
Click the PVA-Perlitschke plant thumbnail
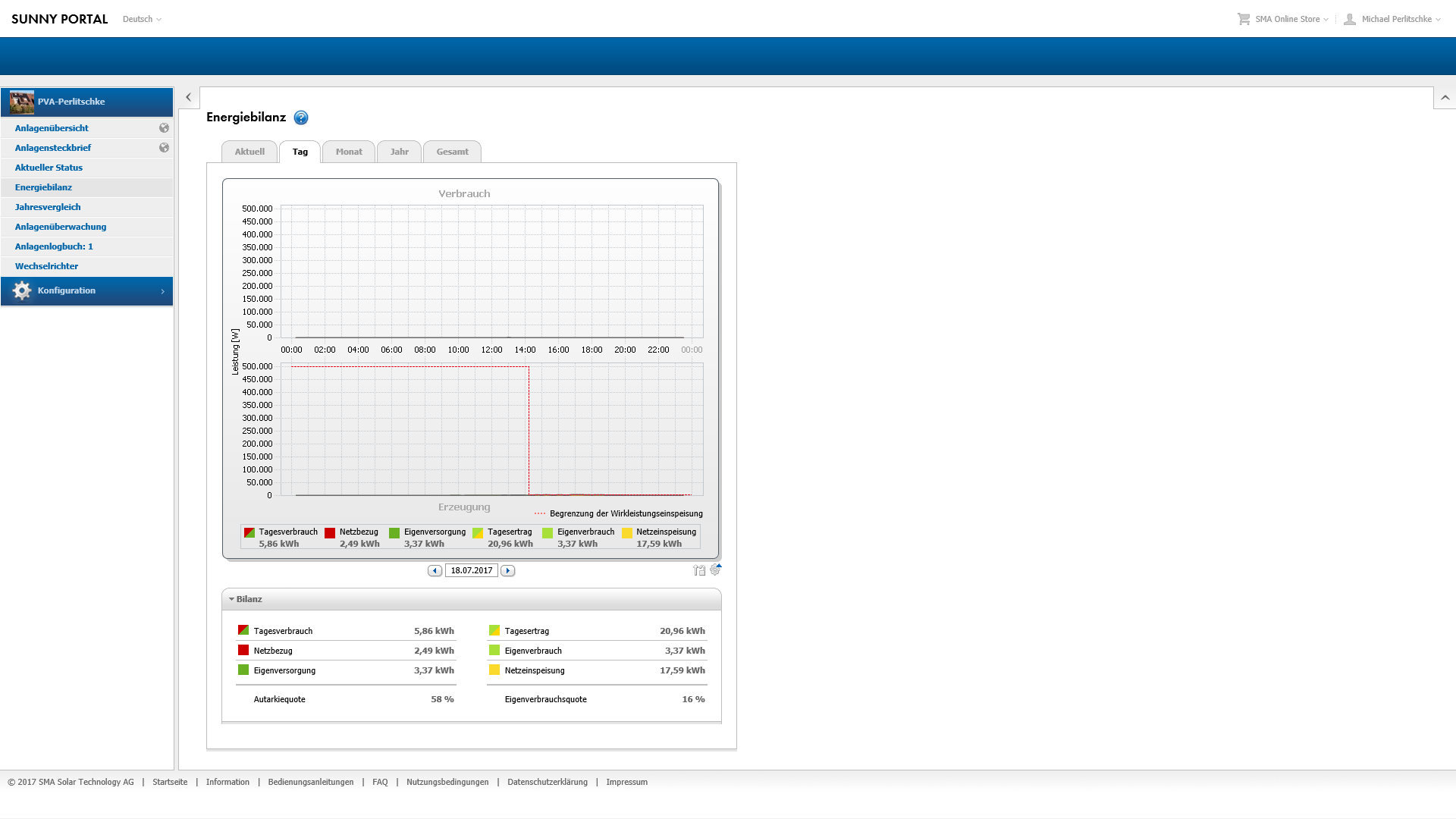pos(22,102)
